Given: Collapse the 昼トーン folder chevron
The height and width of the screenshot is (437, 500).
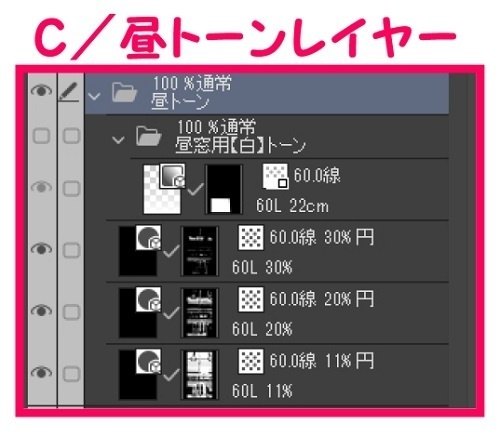Looking at the screenshot, I should (94, 97).
